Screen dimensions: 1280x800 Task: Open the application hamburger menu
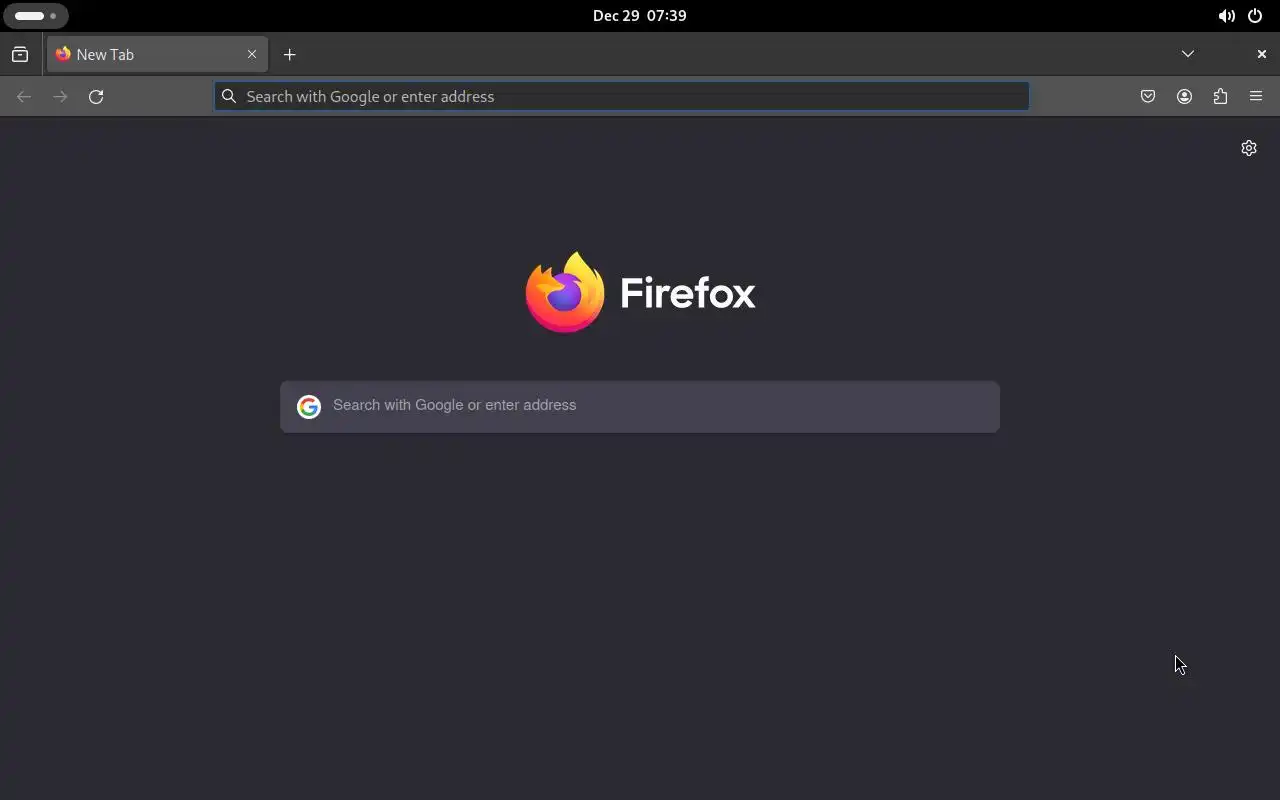pyautogui.click(x=1256, y=96)
